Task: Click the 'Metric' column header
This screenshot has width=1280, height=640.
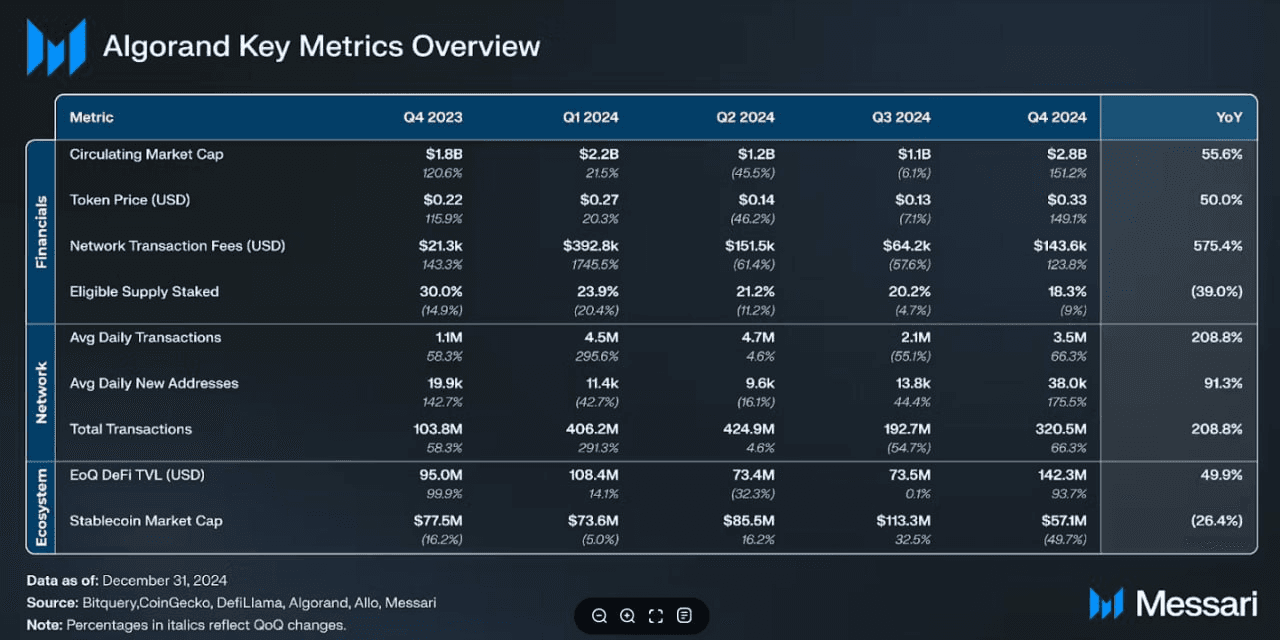Action: point(92,117)
